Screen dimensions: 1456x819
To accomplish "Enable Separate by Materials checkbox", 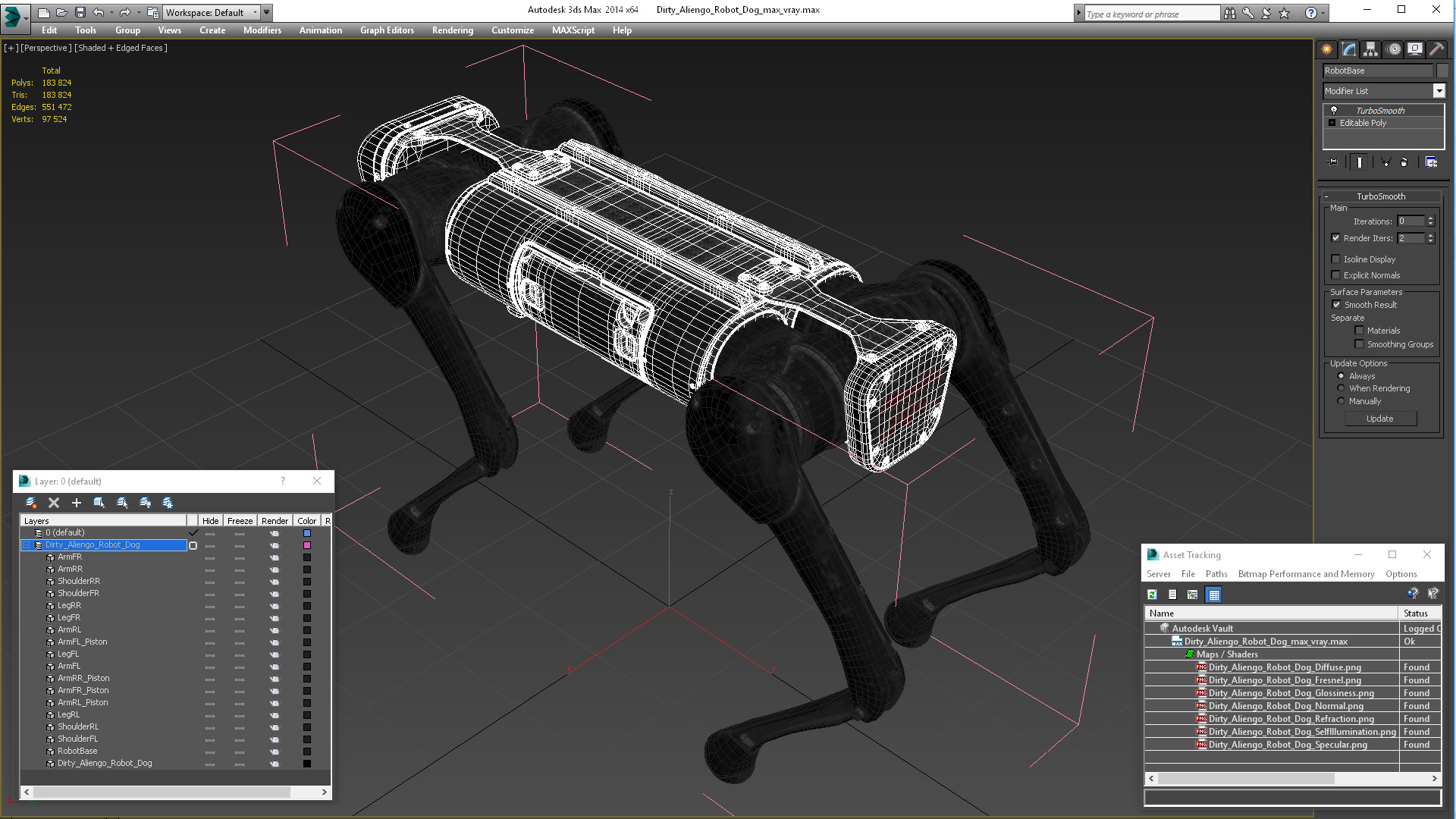I will coord(1360,331).
